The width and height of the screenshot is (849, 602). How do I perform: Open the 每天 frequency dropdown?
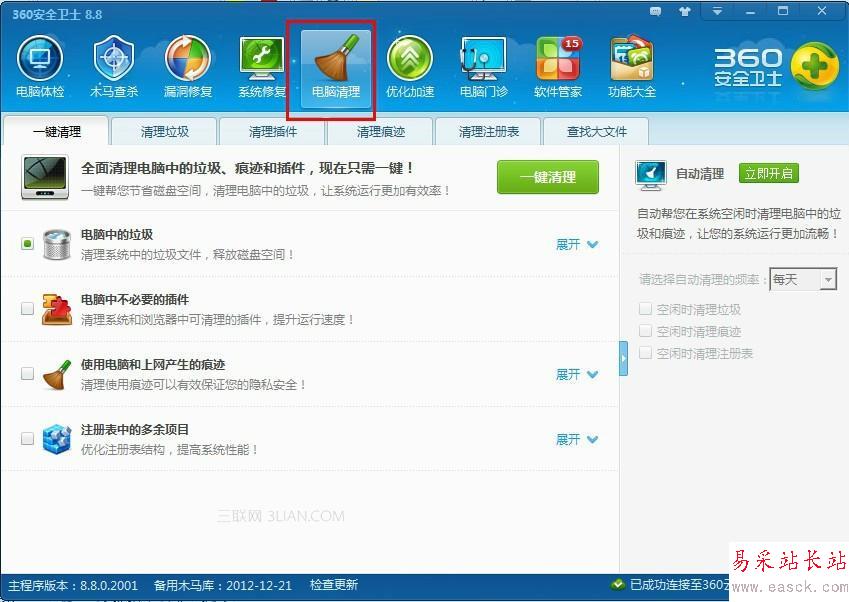tap(802, 279)
